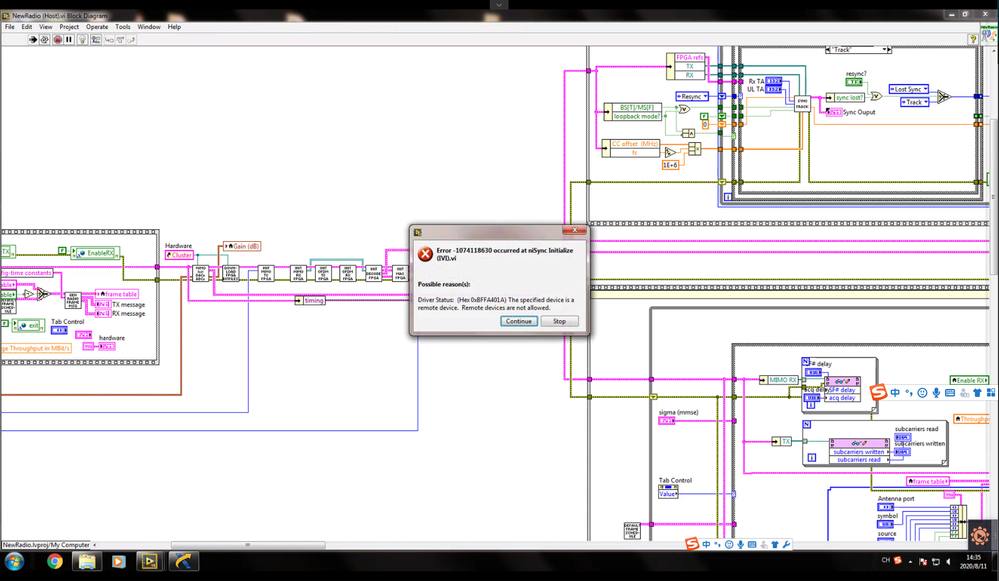
Task: Open the Tools menu
Action: click(123, 27)
